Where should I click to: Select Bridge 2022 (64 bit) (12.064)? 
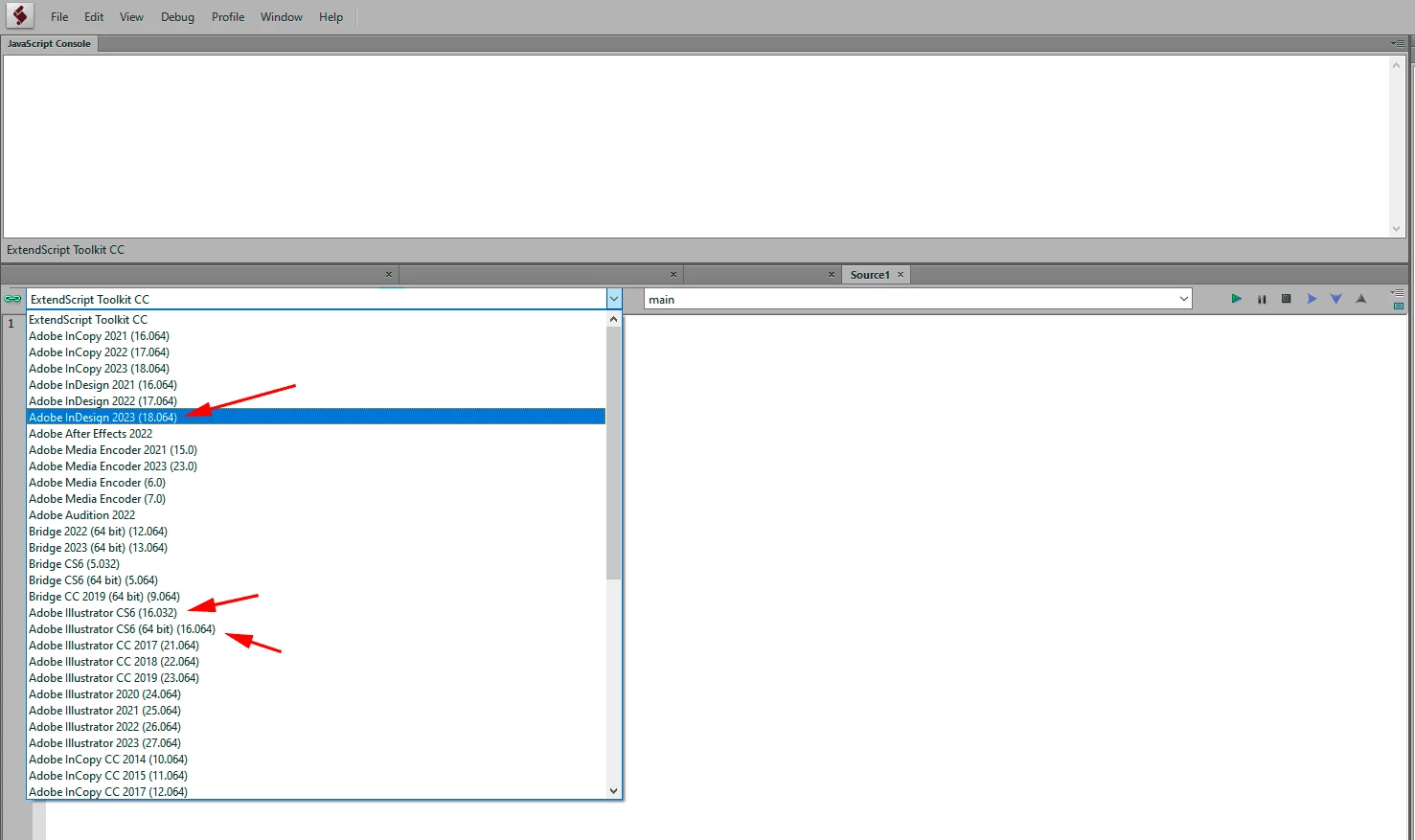[316, 532]
